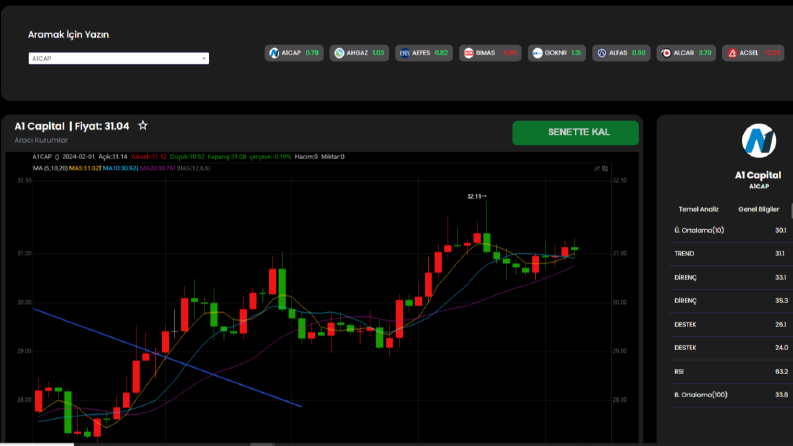This screenshot has height=446, width=793.
Task: Click the Düşük:30.92 value in chart header
Action: [187, 157]
